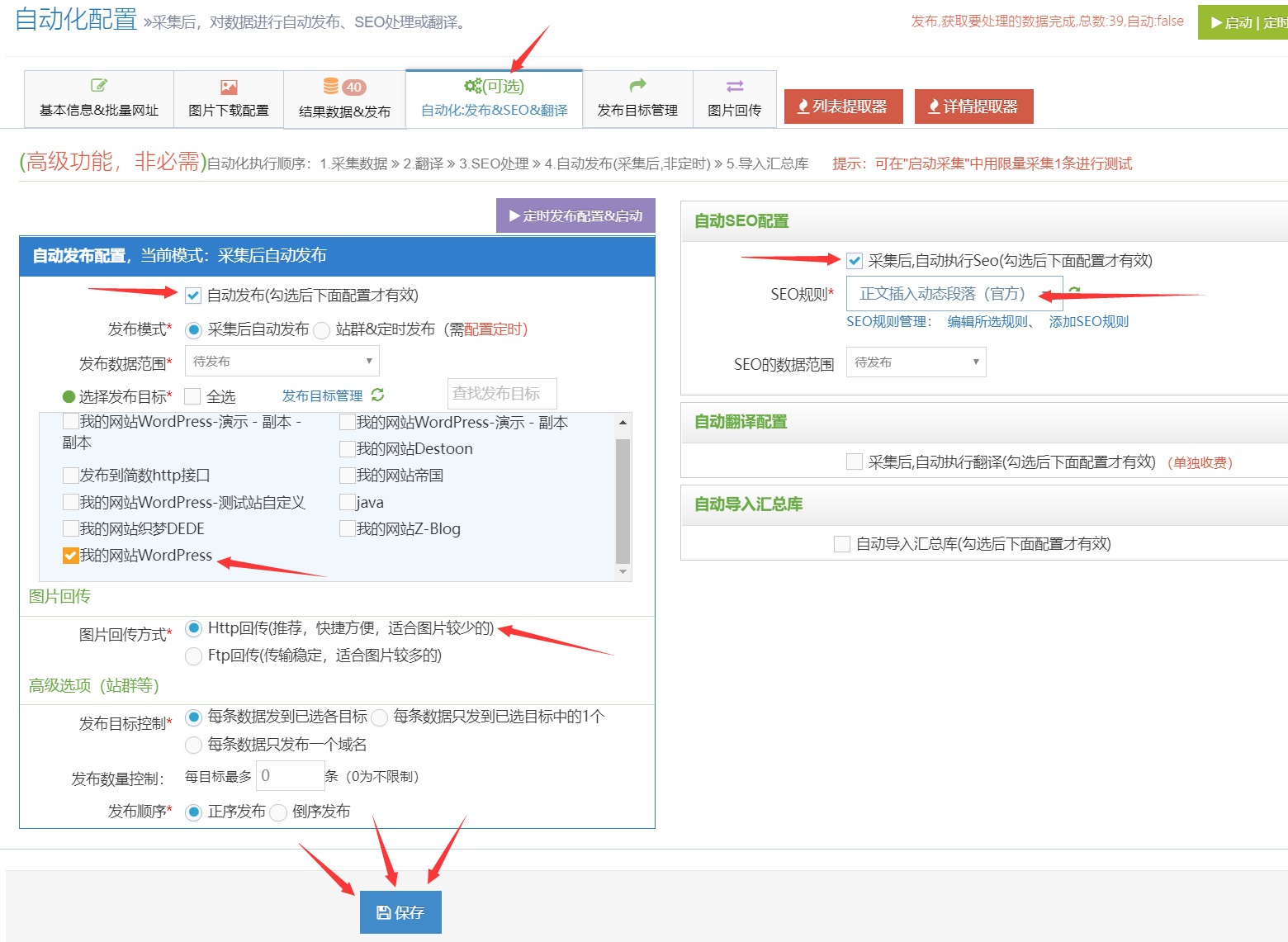Select Ftp回传 radio option
Viewport: 1288px width, 942px height.
(194, 656)
